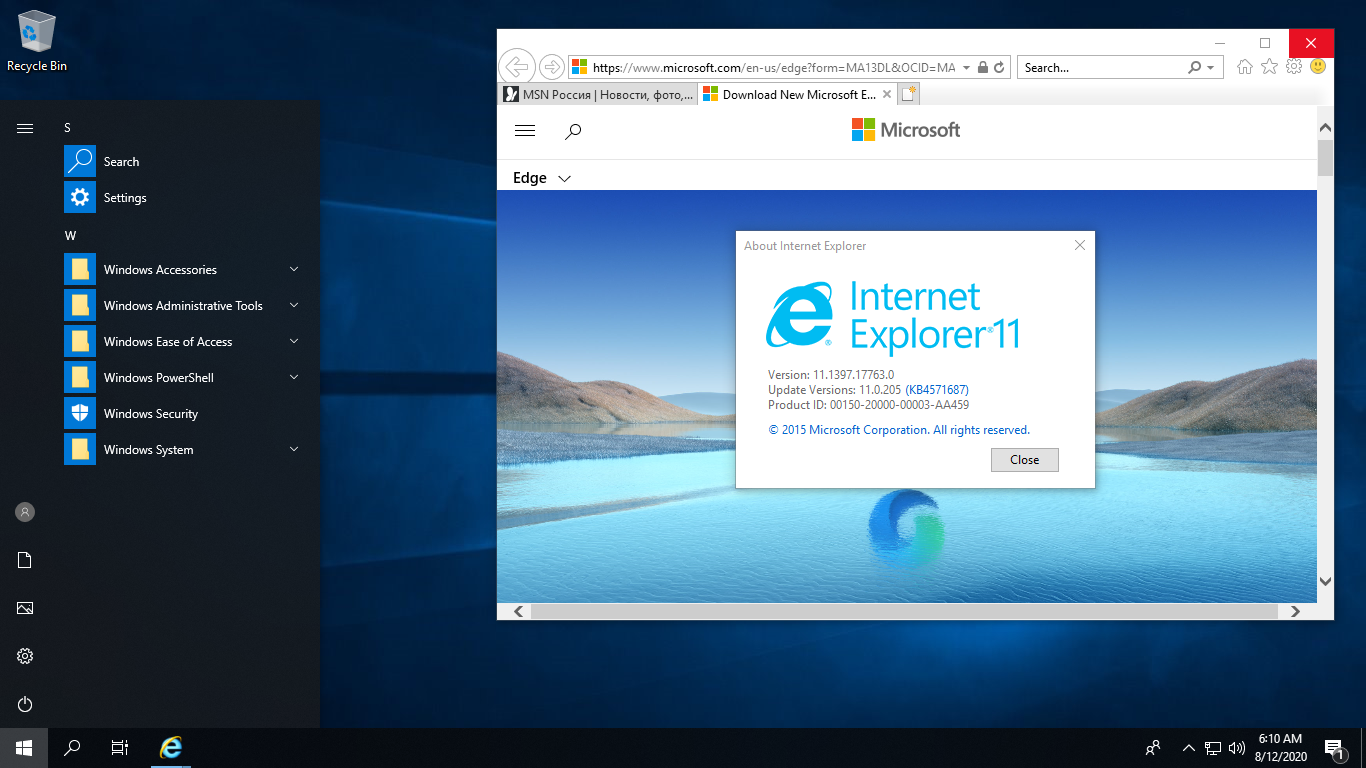Open Pictures icon in Start sidebar
This screenshot has height=768, width=1366.
tap(25, 608)
